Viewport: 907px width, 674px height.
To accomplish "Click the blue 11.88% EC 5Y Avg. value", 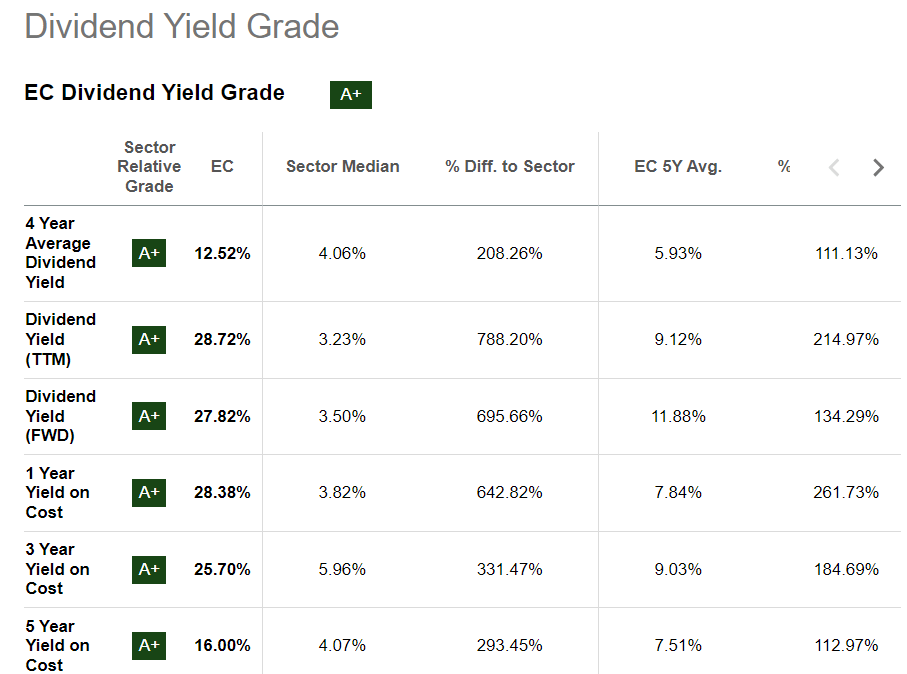I will click(679, 416).
